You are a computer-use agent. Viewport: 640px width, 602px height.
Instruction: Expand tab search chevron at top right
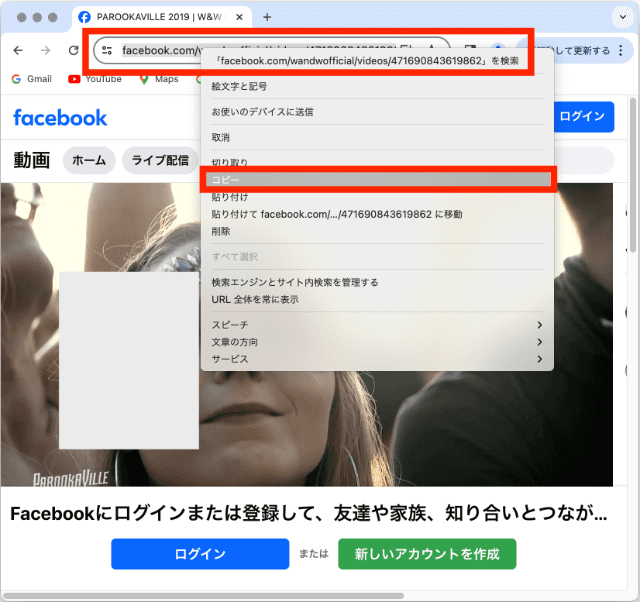pos(623,17)
